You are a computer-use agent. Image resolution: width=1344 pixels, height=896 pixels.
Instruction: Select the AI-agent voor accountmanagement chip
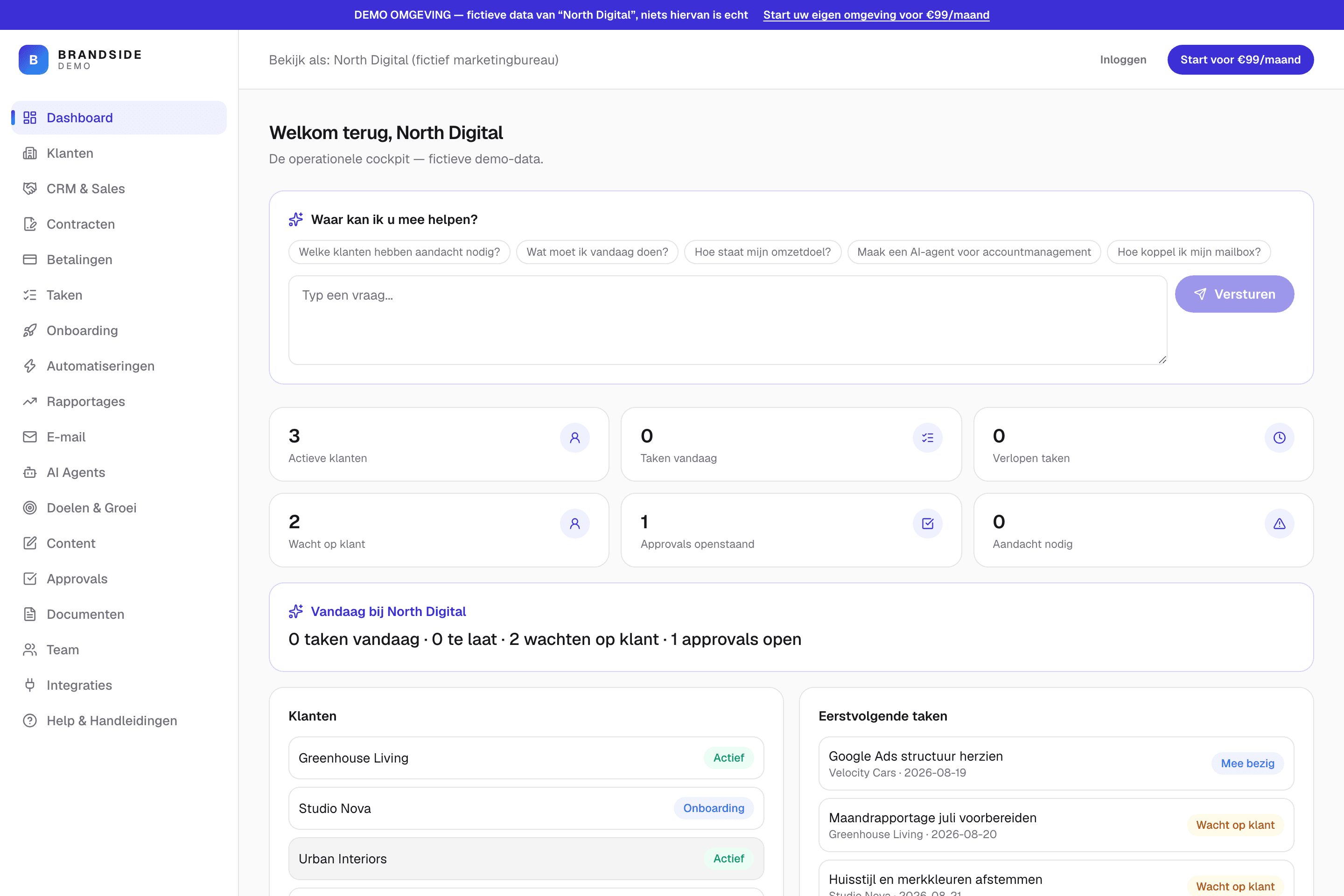click(x=974, y=252)
